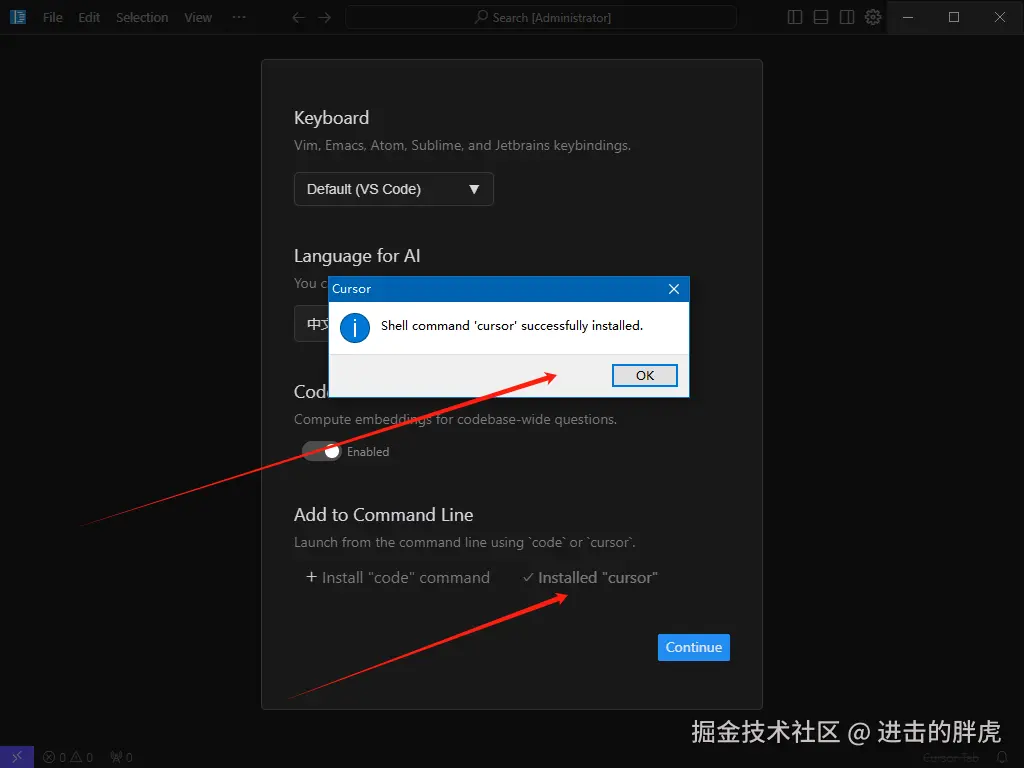Open notifications via the bell icon
The image size is (1024, 768).
tap(1002, 758)
